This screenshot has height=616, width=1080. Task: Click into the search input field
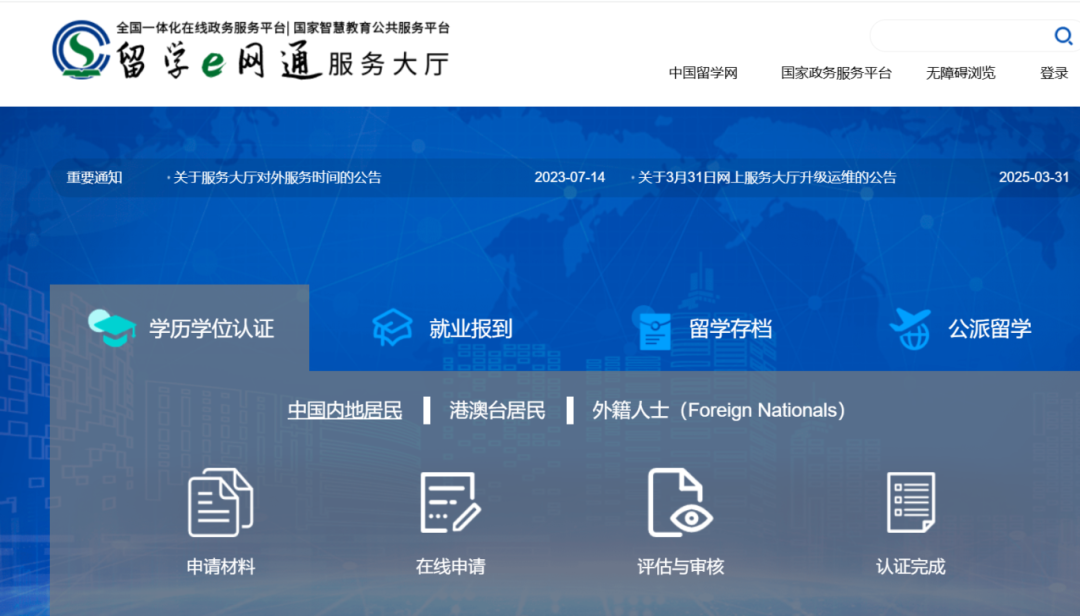[958, 37]
